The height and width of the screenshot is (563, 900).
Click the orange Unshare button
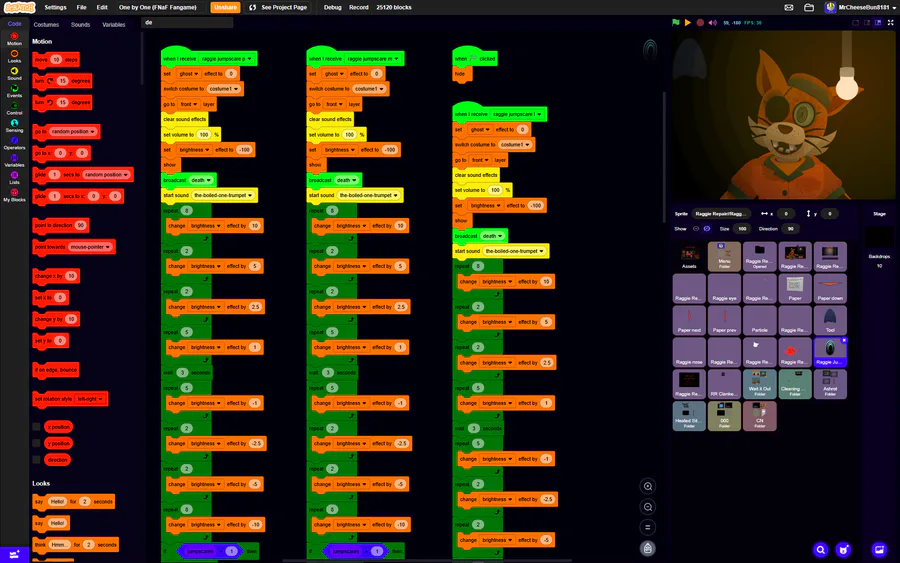225,7
